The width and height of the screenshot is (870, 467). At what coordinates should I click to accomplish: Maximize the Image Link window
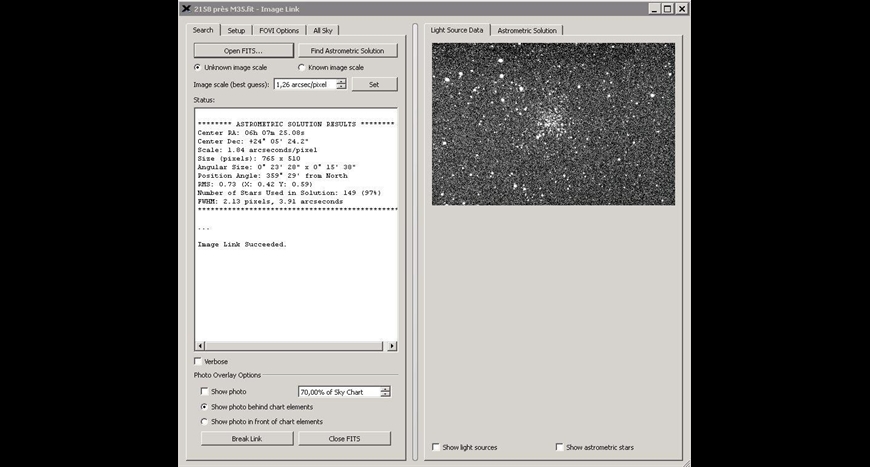667,8
